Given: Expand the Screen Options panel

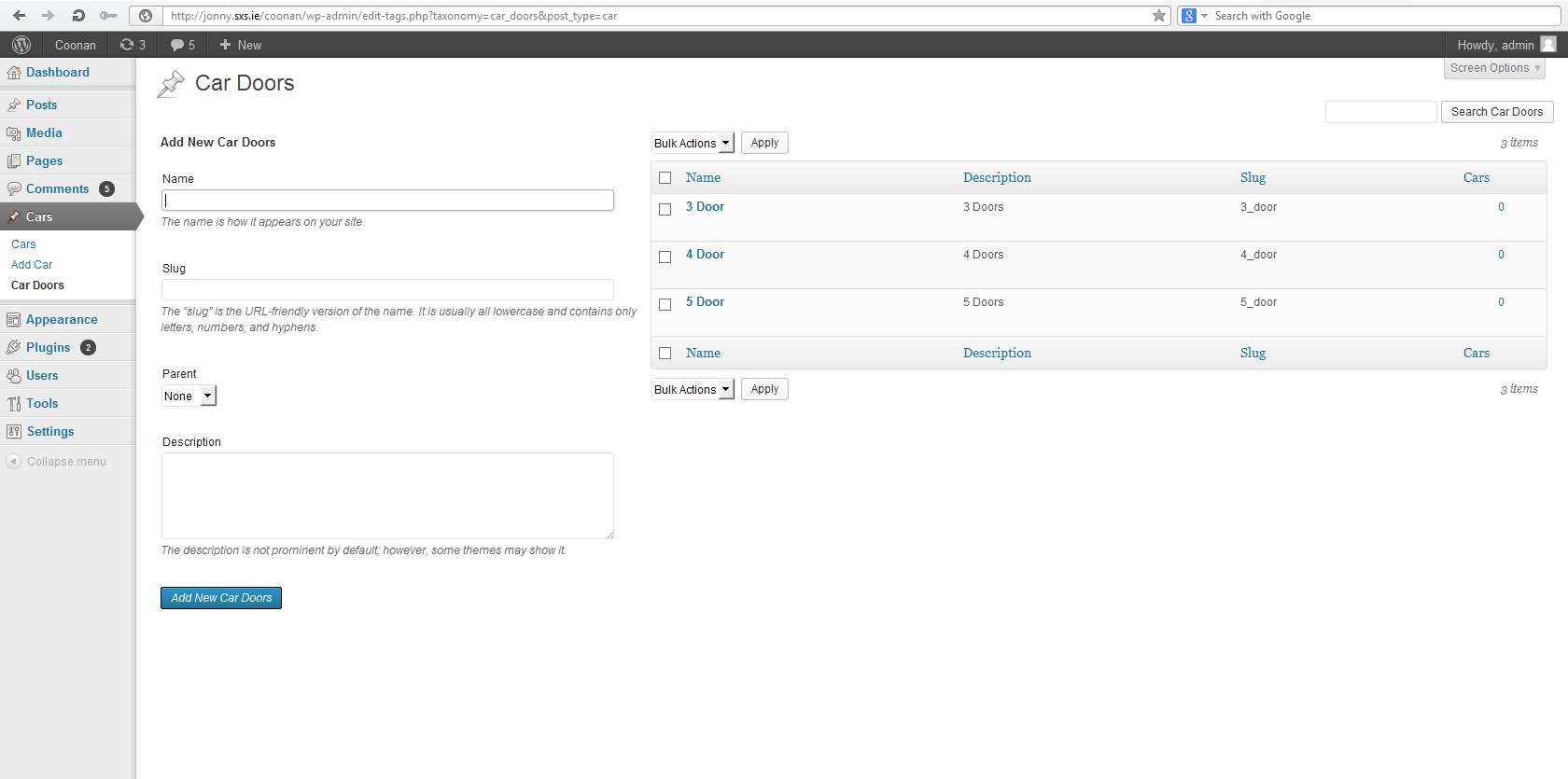Looking at the screenshot, I should (x=1494, y=68).
